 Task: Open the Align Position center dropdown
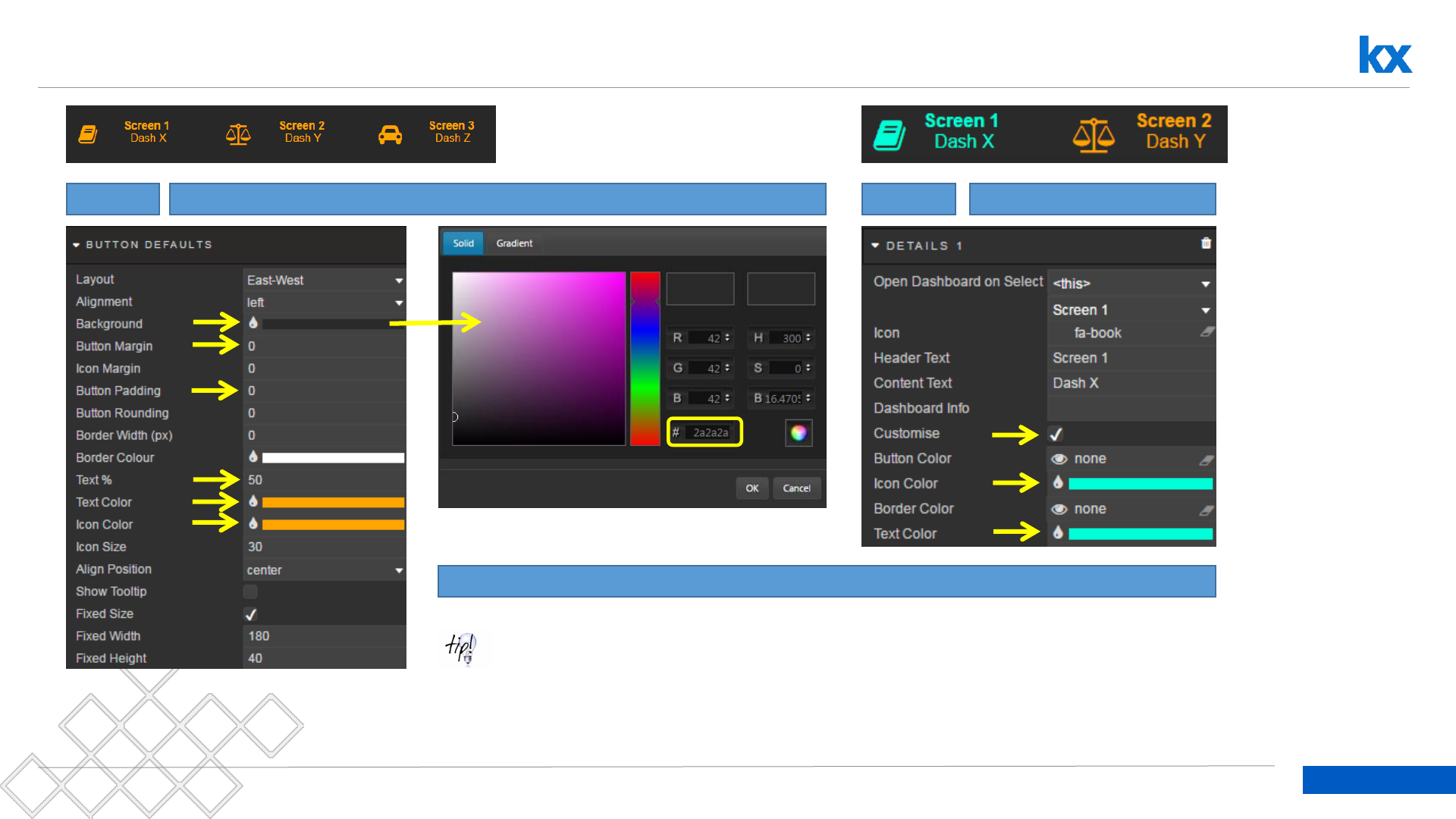pos(324,570)
